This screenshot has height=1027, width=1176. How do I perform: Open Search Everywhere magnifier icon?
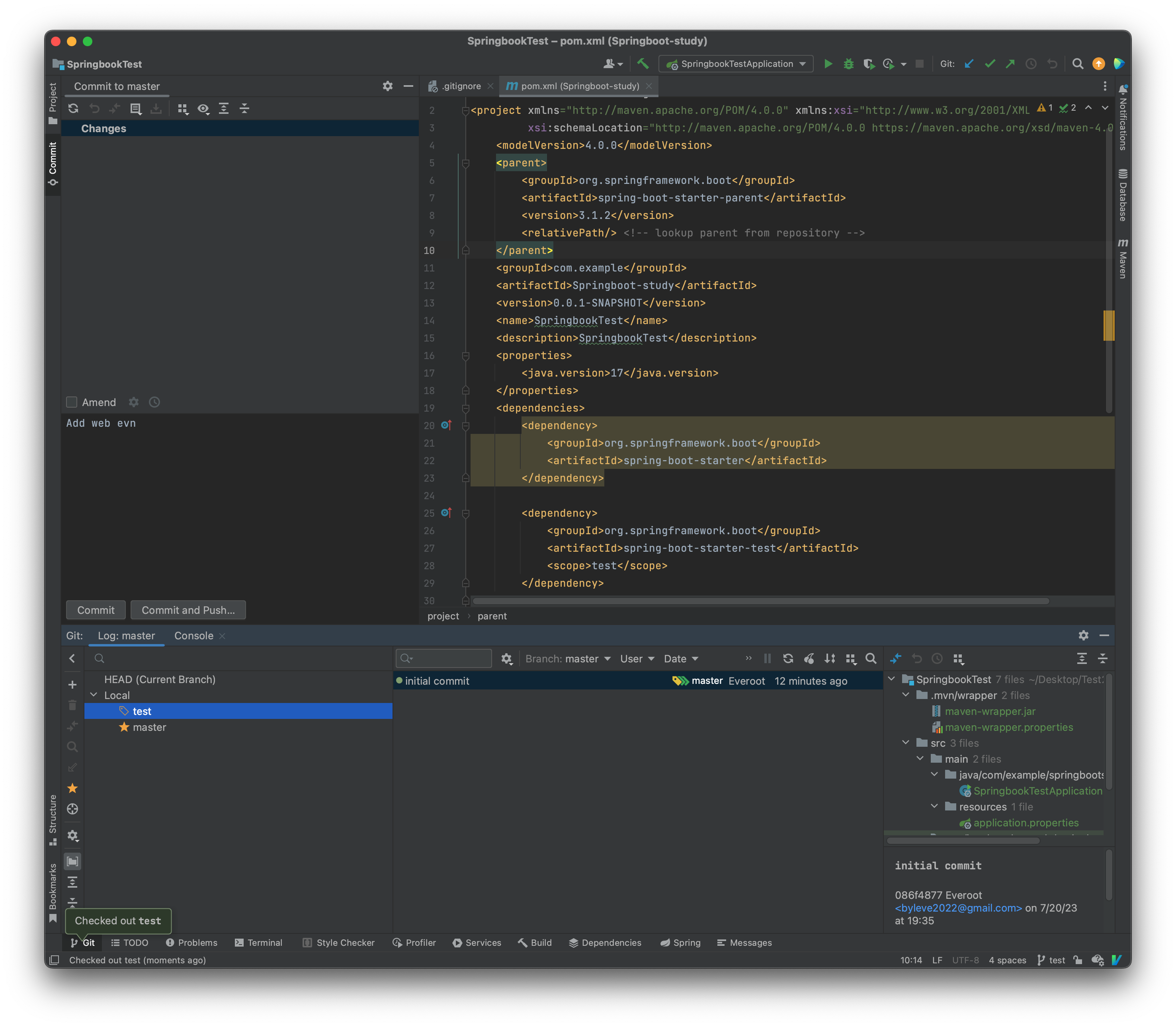click(1077, 64)
